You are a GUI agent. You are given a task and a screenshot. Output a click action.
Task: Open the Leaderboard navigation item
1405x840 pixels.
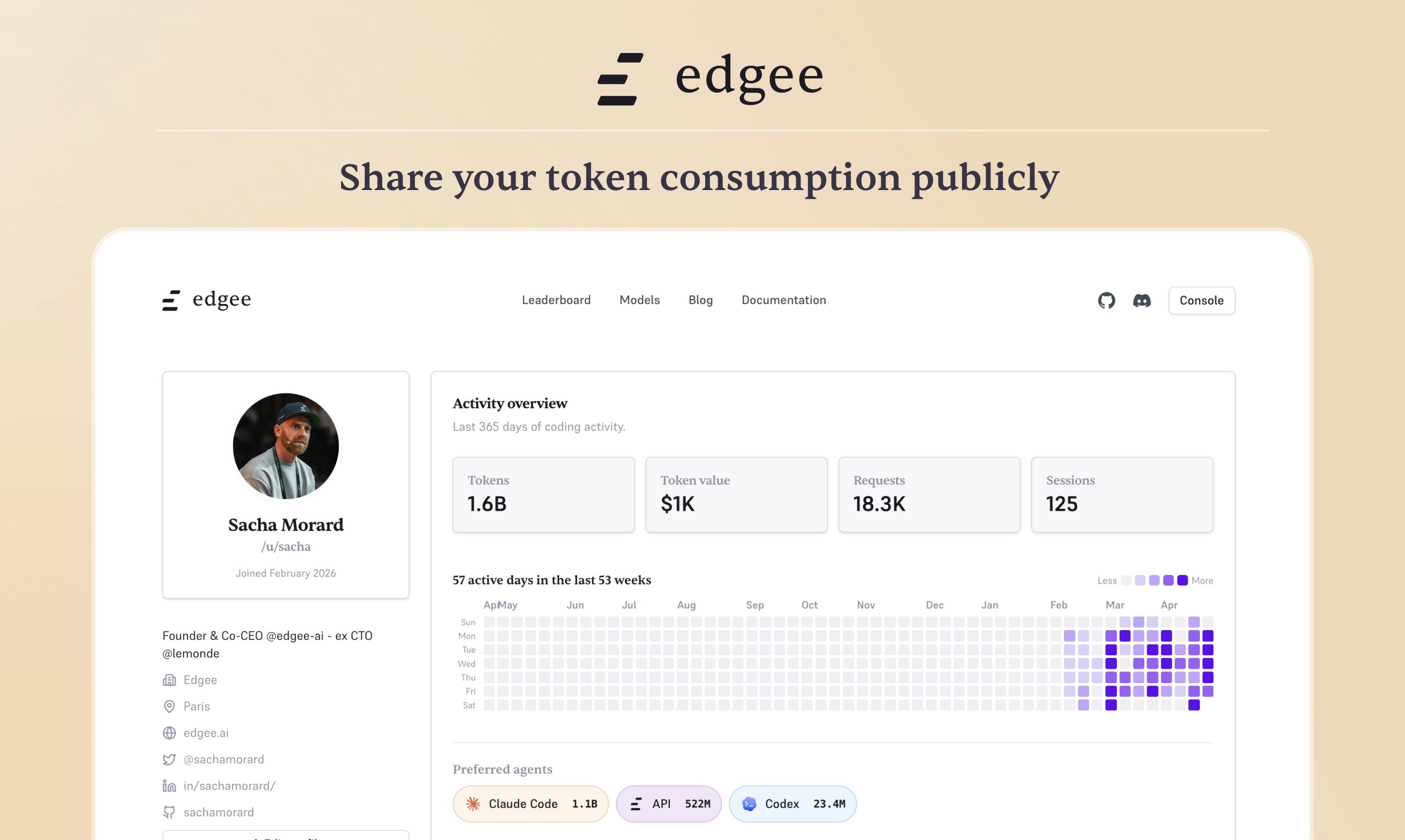pos(556,300)
